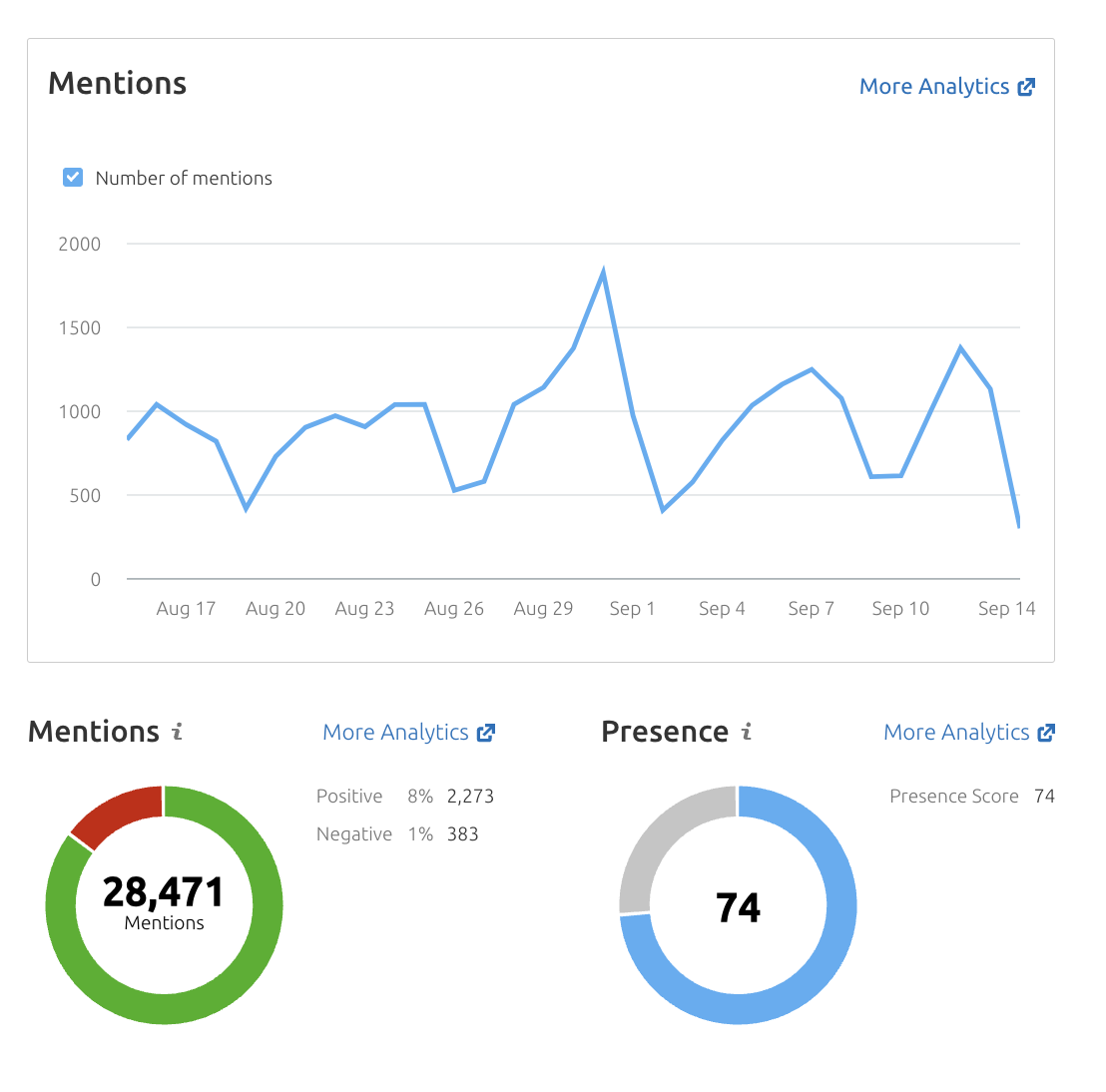This screenshot has height=1092, width=1106.
Task: Click the highest peak on mentions line chart
Action: click(x=603, y=273)
